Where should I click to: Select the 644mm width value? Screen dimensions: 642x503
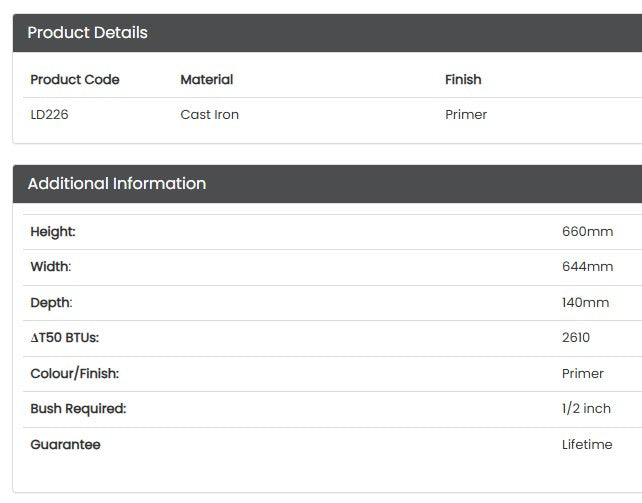(x=587, y=267)
